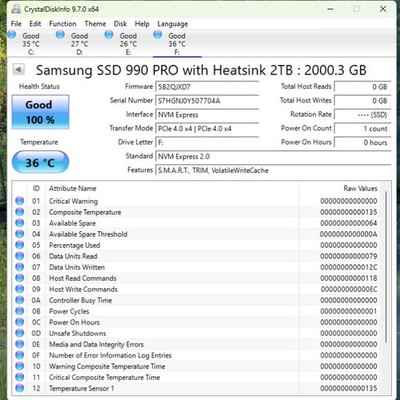Select raw value 0000000000000A
Screen dimensions: 400x400
coord(348,234)
